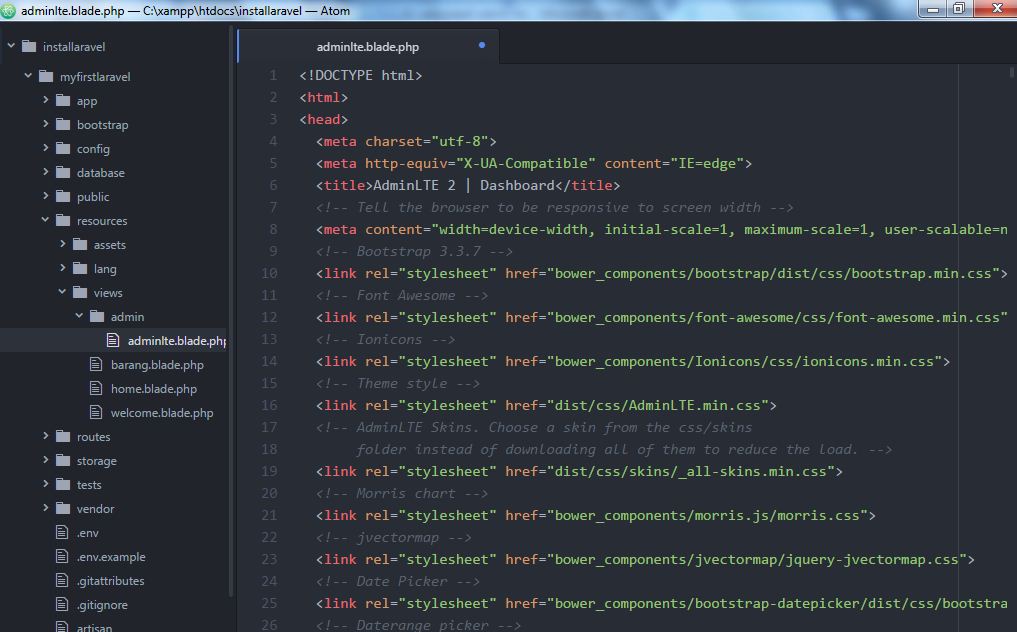
Task: Click line number 16 in the gutter
Action: [269, 406]
